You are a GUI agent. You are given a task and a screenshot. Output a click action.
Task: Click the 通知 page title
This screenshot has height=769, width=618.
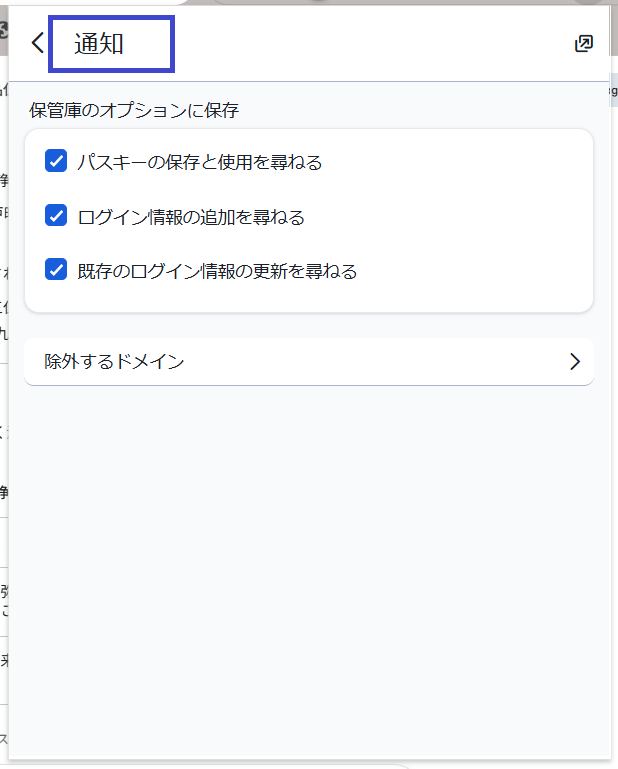pyautogui.click(x=99, y=44)
